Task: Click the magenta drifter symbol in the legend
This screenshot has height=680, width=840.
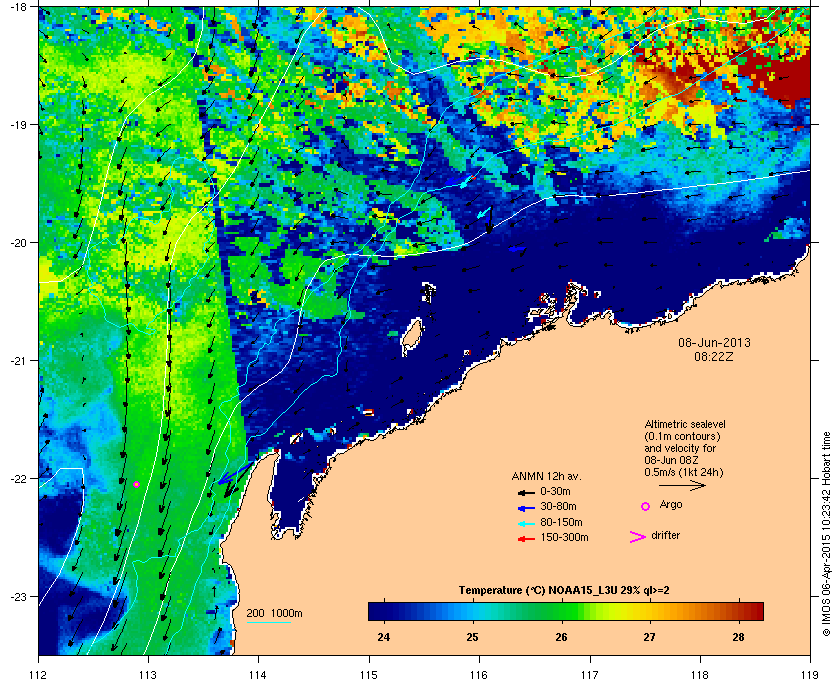Action: [637, 537]
